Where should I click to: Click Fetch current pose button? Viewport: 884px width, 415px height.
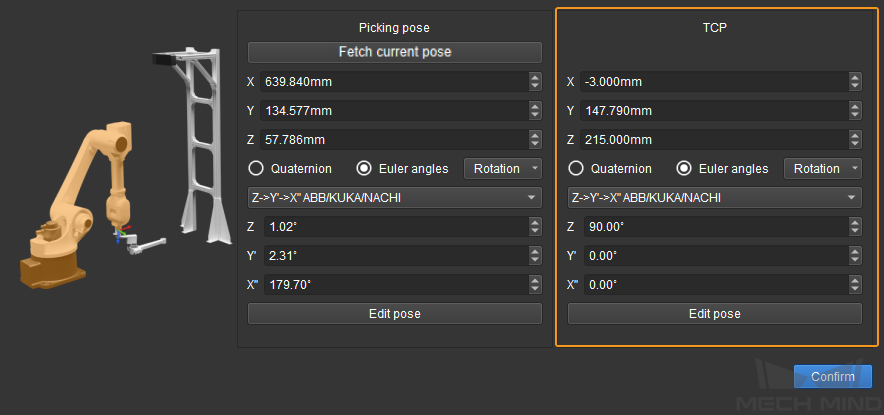point(394,52)
